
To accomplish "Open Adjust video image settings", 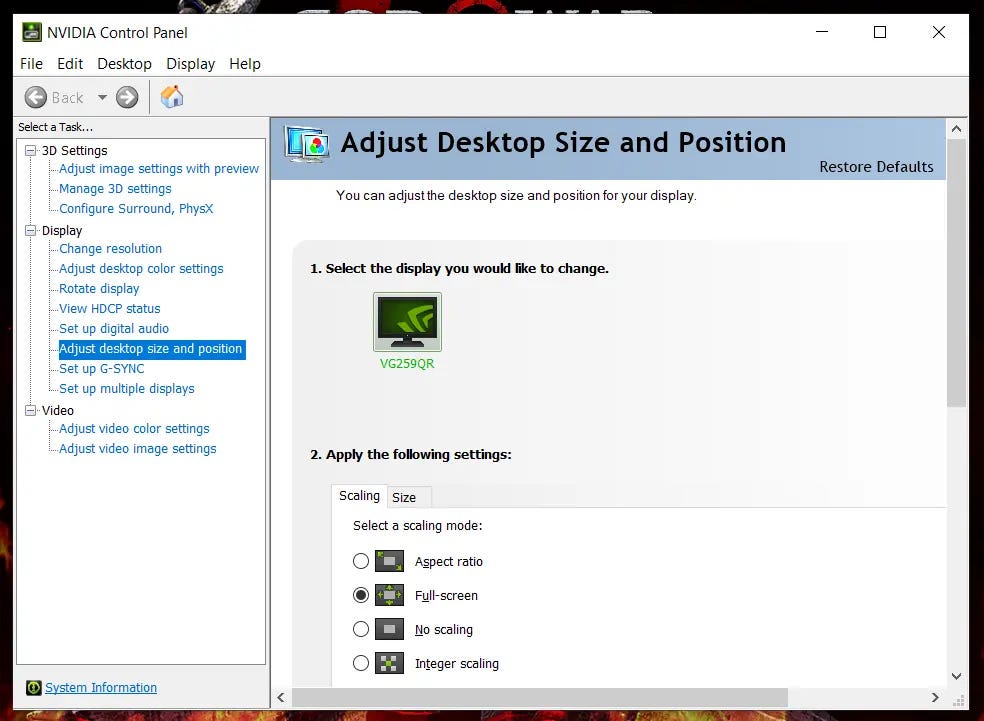I will click(137, 449).
